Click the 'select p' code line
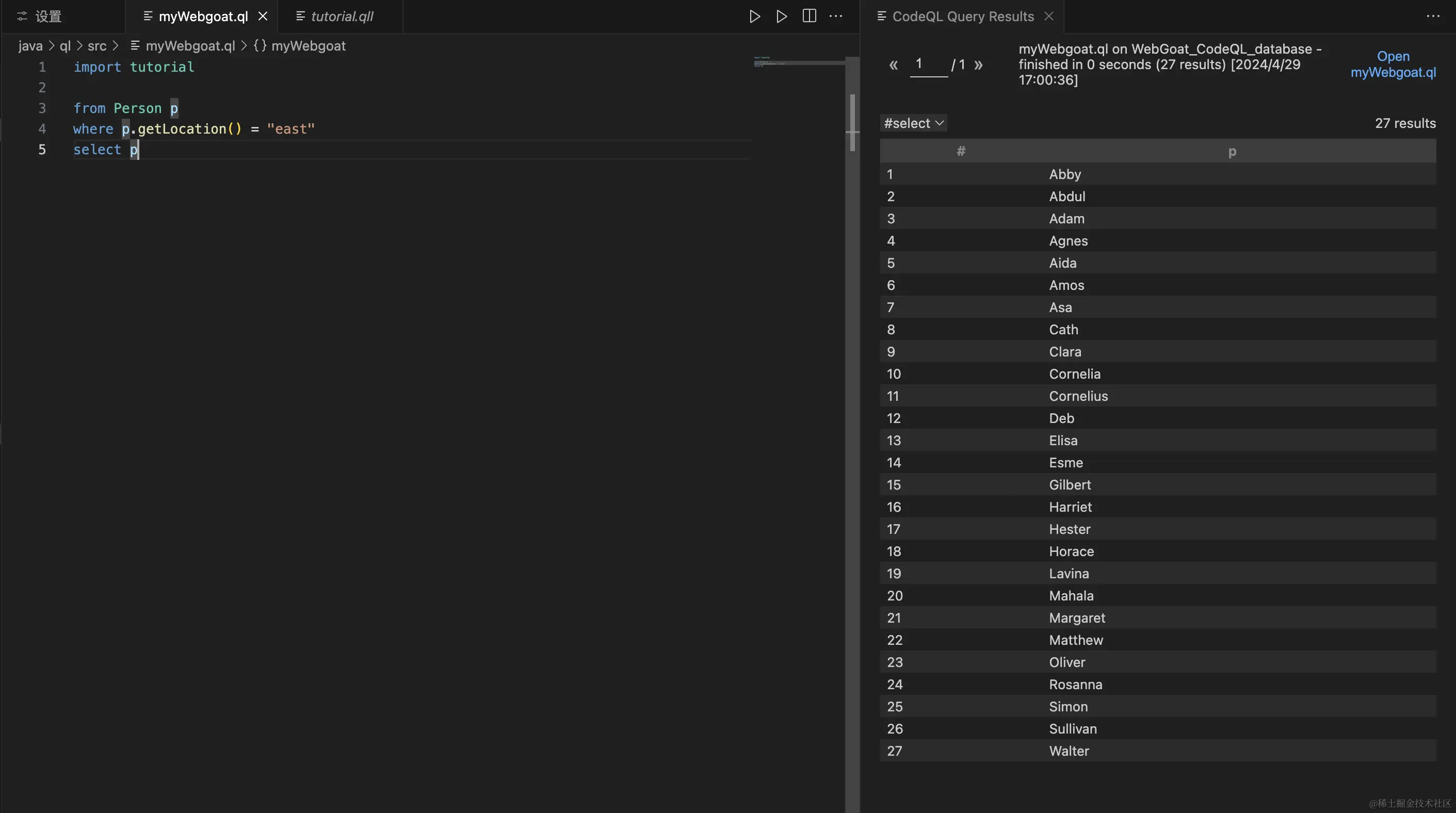The height and width of the screenshot is (813, 1456). tap(106, 150)
